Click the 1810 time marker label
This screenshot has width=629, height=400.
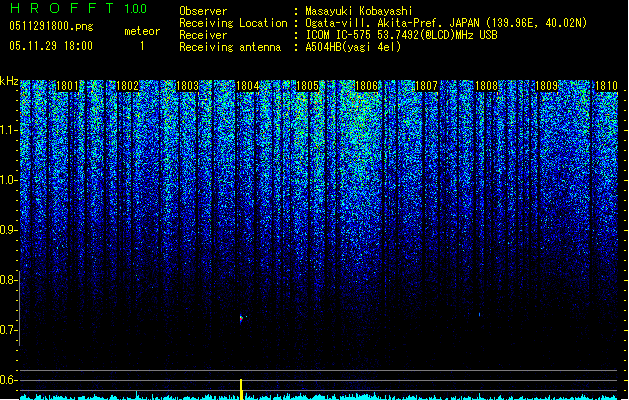point(606,86)
